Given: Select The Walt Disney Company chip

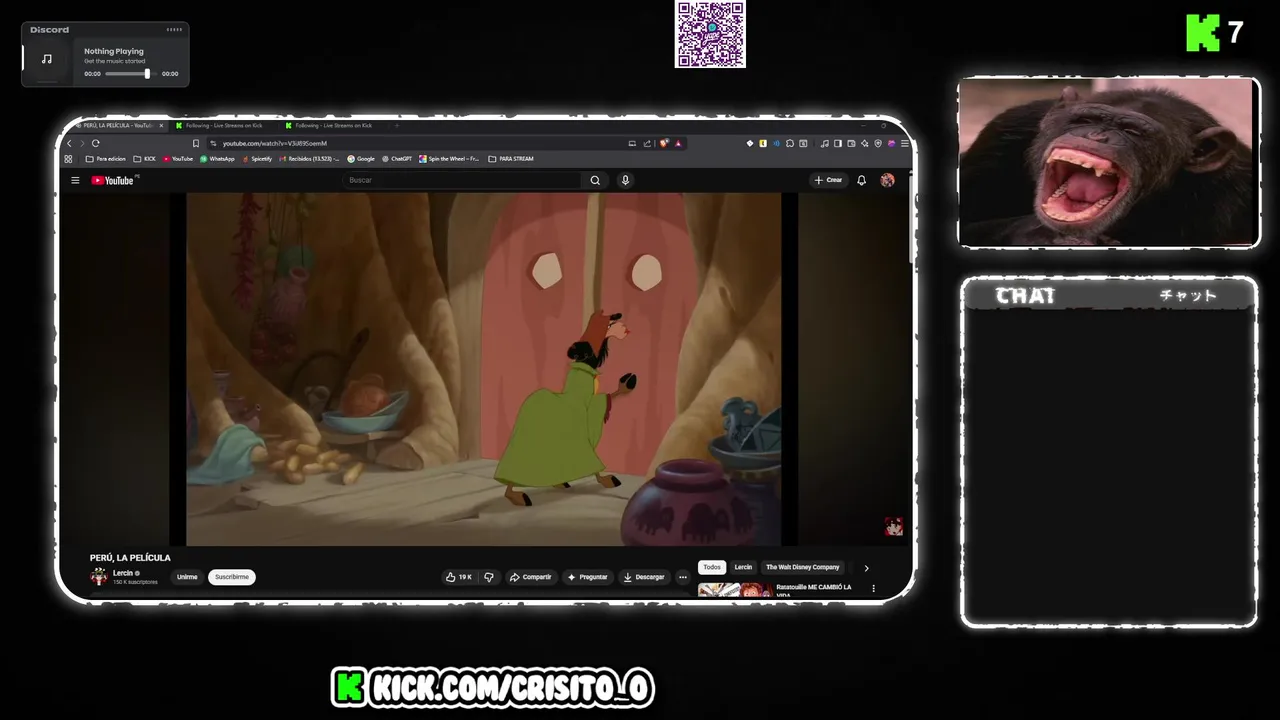Looking at the screenshot, I should click(x=803, y=567).
